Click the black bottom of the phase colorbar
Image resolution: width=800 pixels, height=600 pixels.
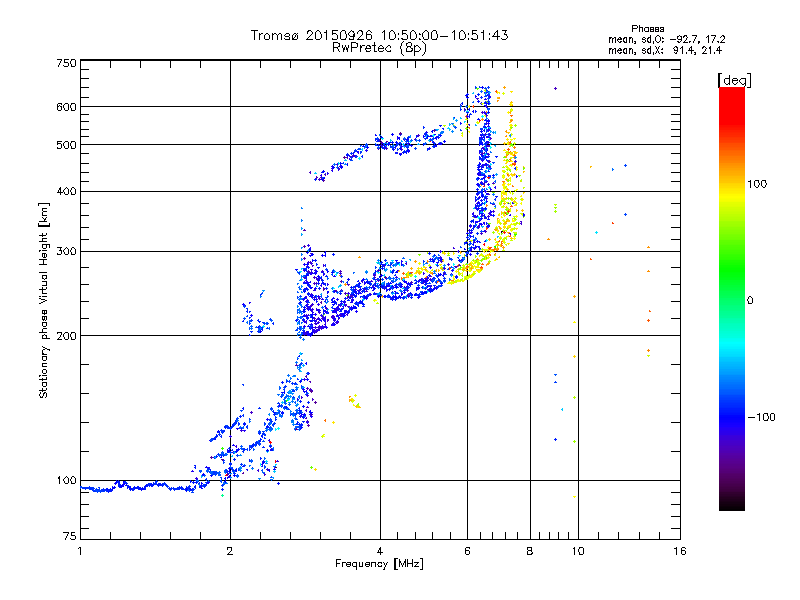732,503
